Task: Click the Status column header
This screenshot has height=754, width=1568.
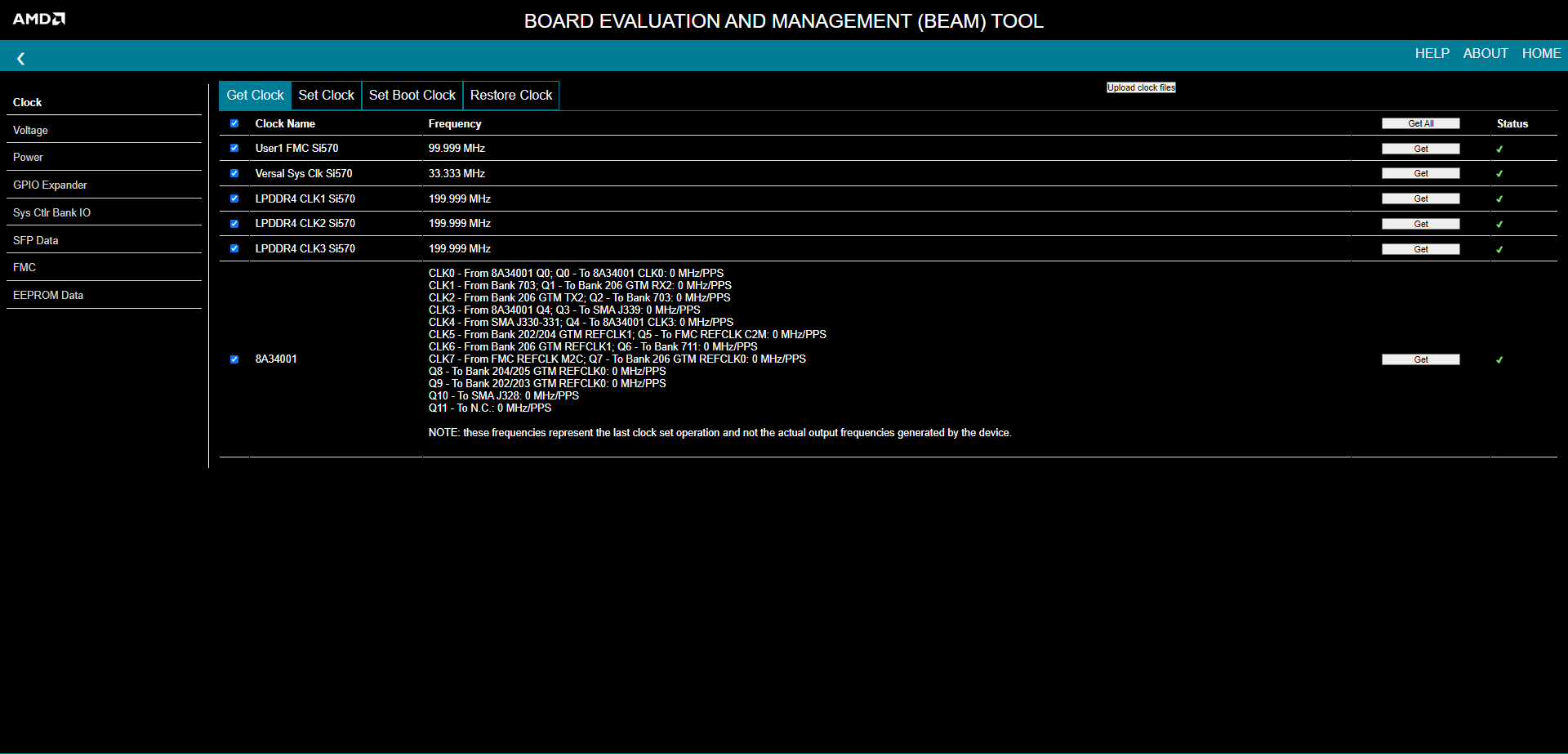Action: (x=1512, y=123)
